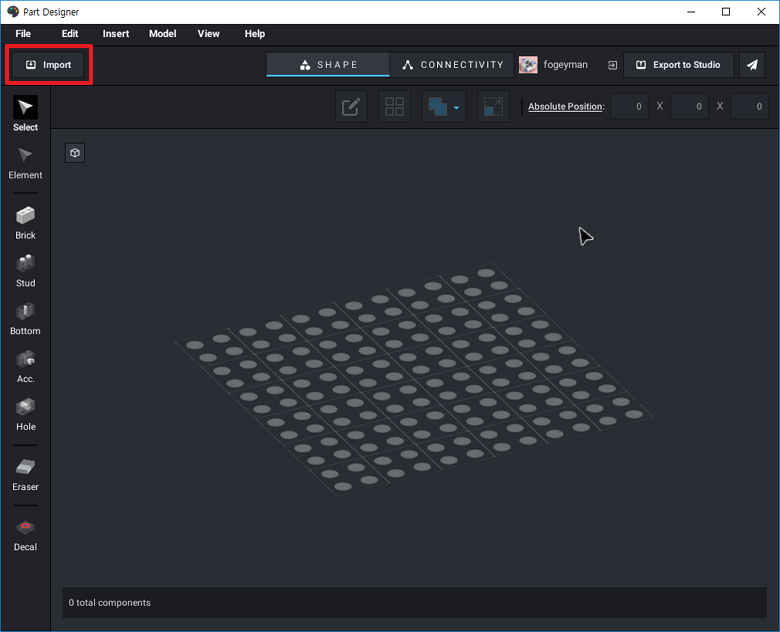780x632 pixels.
Task: Choose the Element selection tool
Action: coord(25,163)
